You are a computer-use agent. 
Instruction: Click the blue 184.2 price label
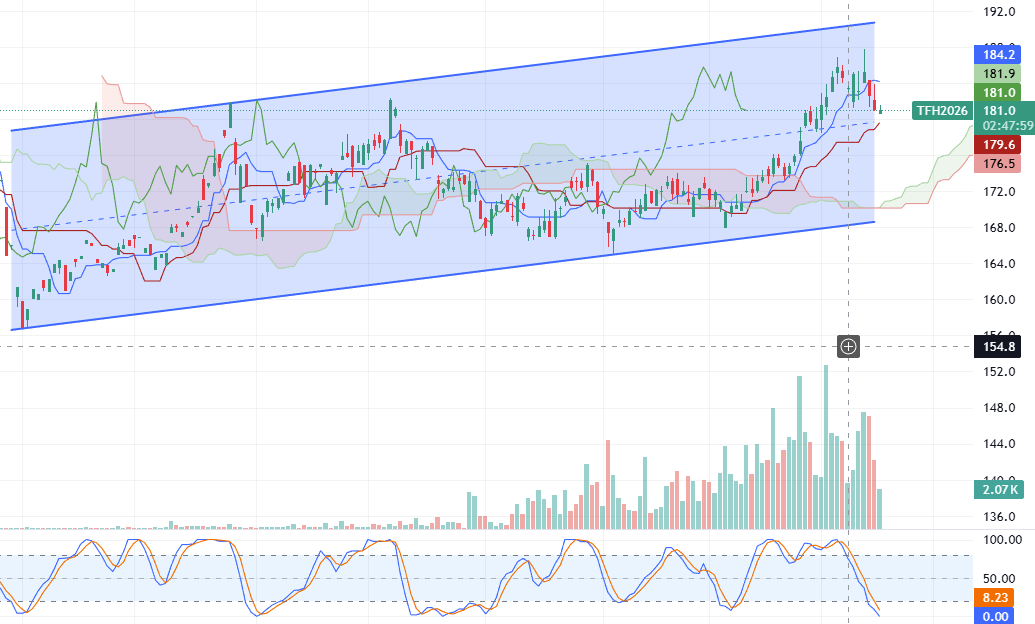[x=999, y=55]
